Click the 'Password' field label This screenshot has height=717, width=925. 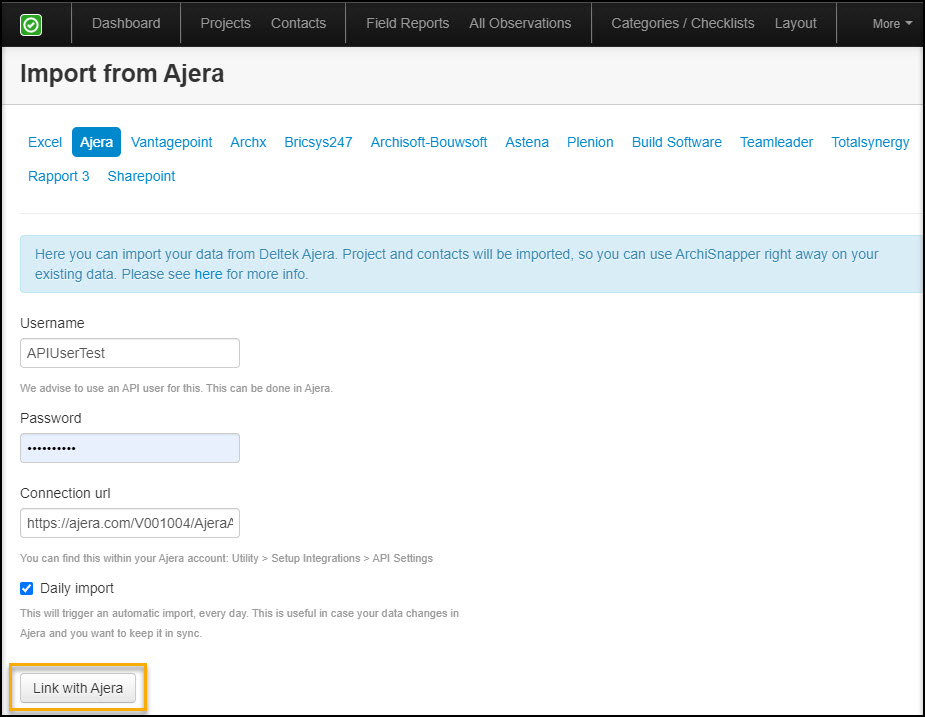(x=51, y=418)
